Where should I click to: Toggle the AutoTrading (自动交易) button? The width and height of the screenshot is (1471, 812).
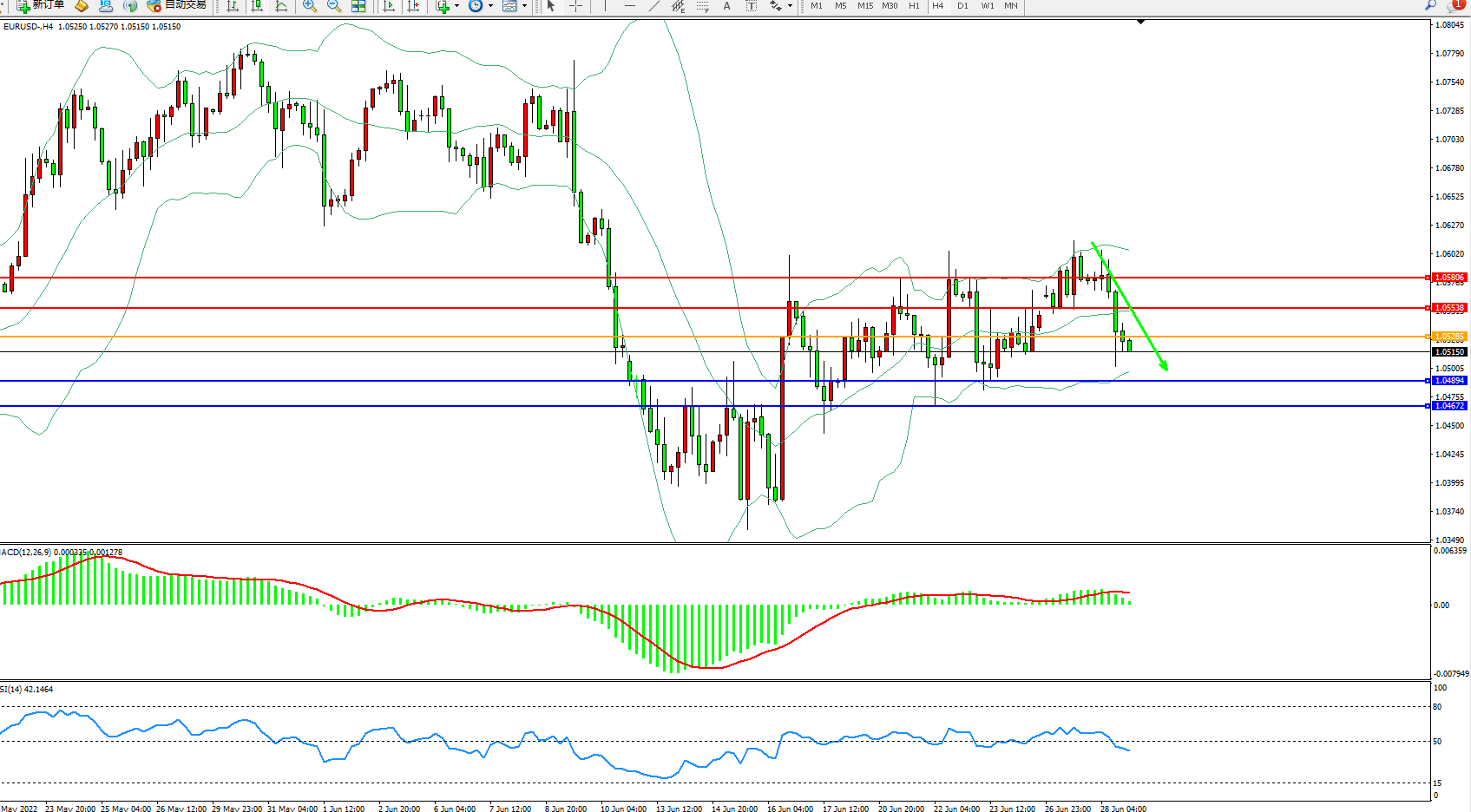point(177,5)
